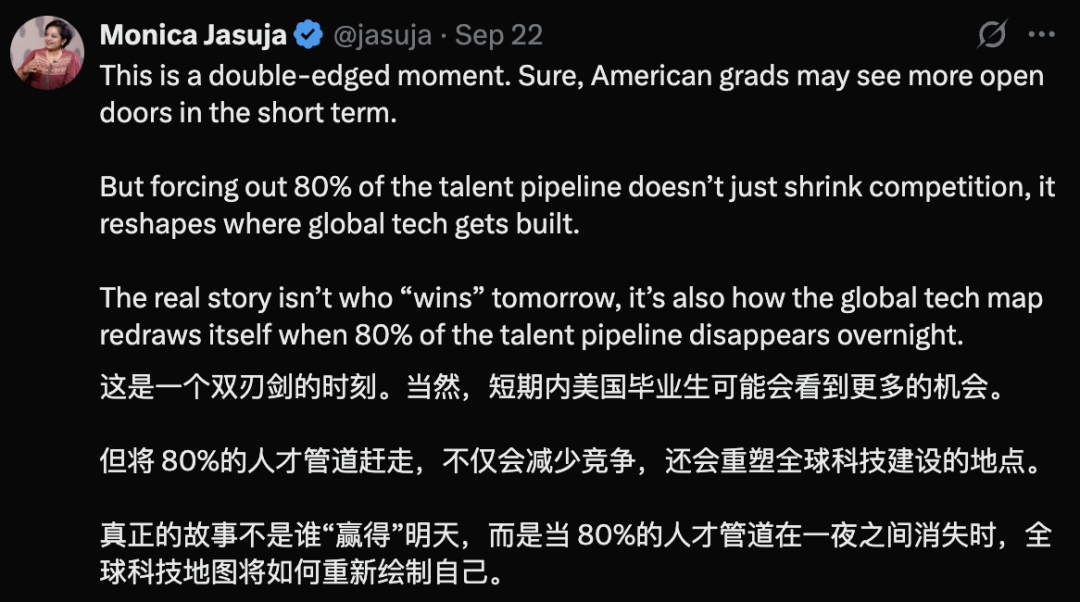Click the Chinese line starting "真正的故事不是谁"
Image resolution: width=1080 pixels, height=602 pixels.
pos(575,536)
